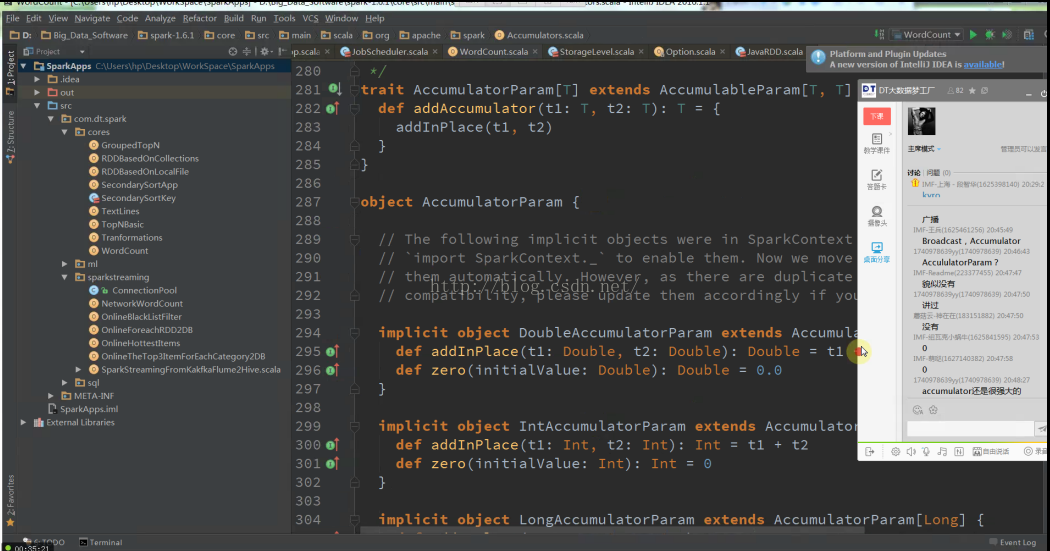Click override gutter icon on line 300

pos(332,445)
